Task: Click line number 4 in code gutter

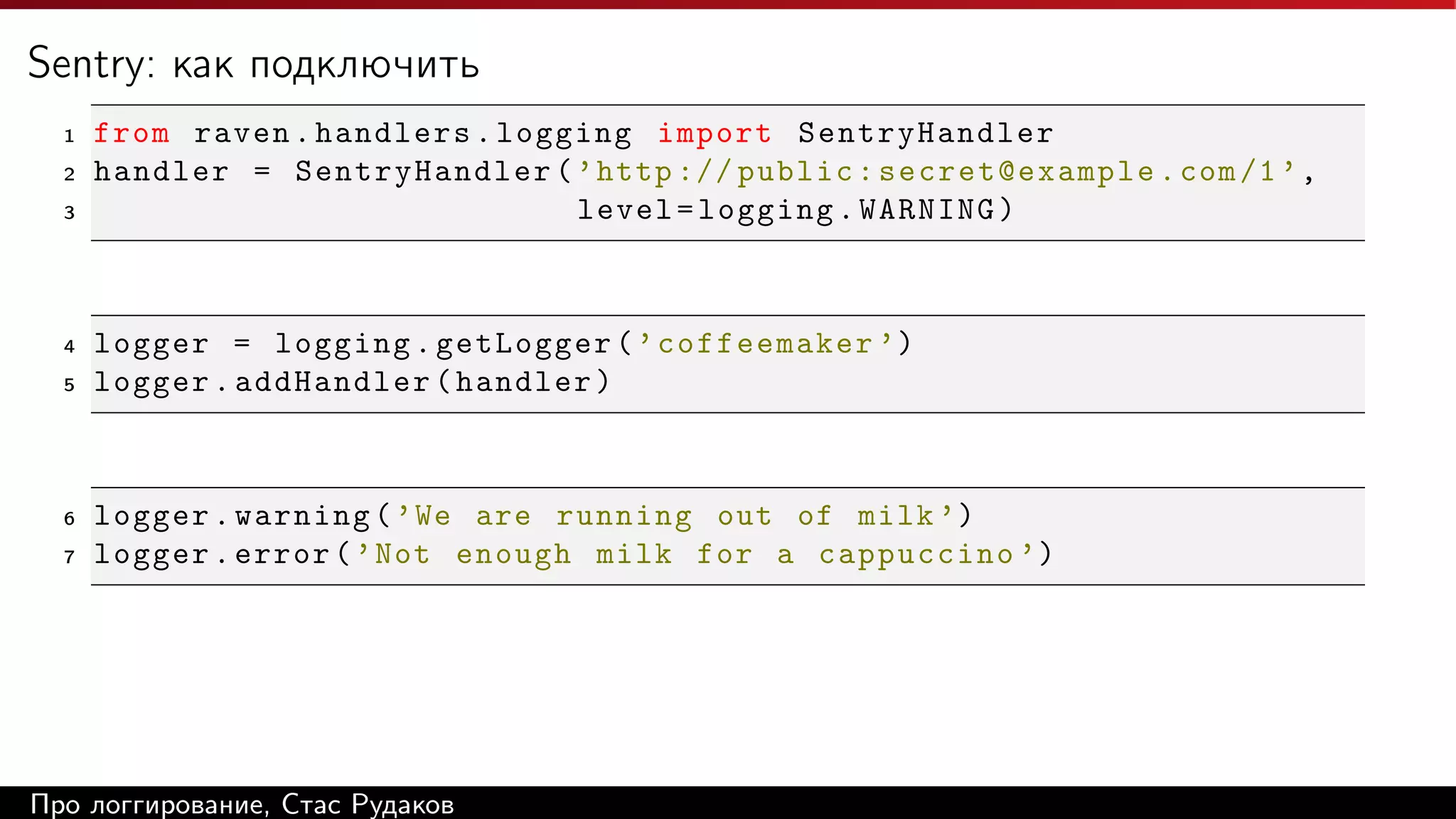Action: coord(69,346)
